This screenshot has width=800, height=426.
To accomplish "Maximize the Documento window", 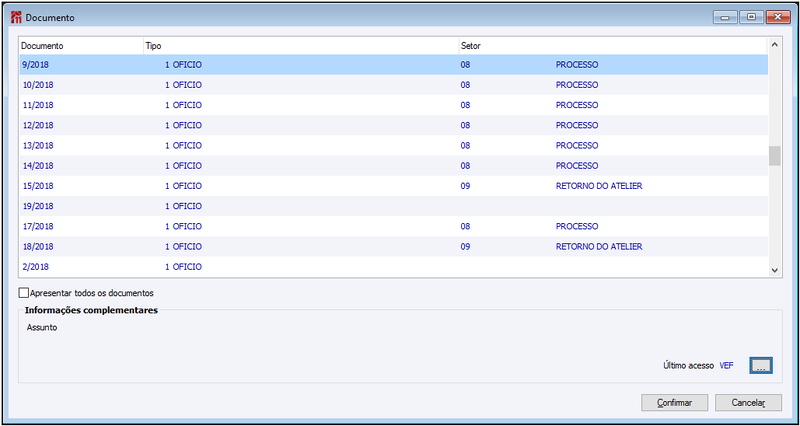I will pos(751,17).
